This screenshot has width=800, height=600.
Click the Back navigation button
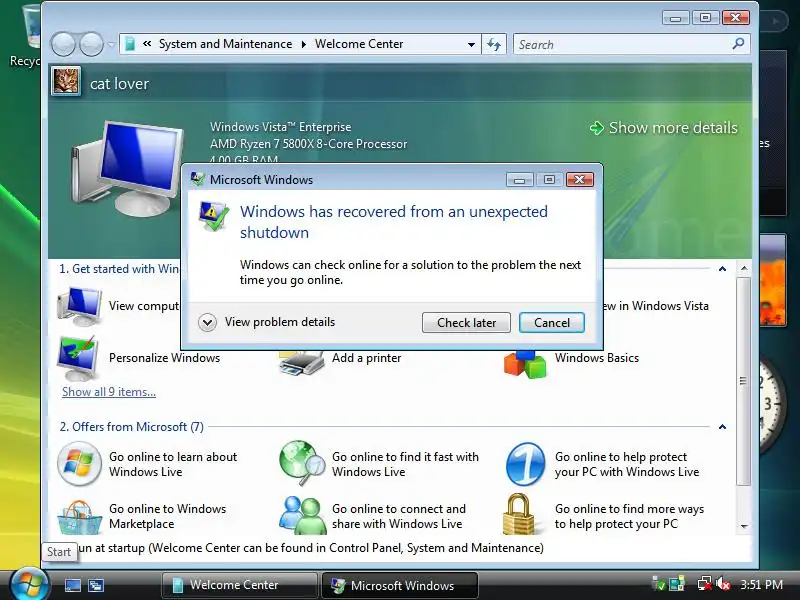(x=63, y=44)
